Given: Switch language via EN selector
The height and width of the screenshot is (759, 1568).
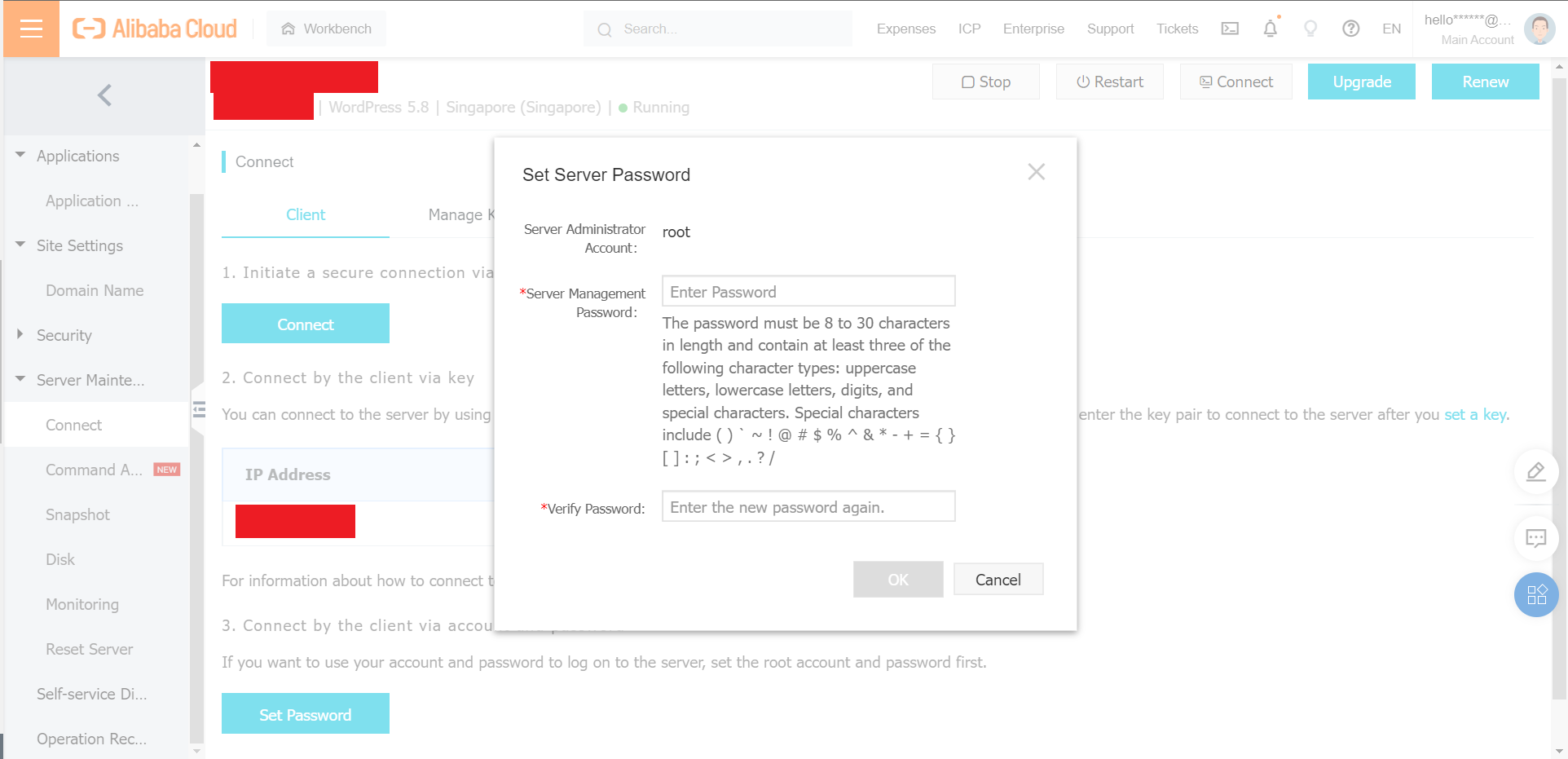Looking at the screenshot, I should pos(1392,29).
